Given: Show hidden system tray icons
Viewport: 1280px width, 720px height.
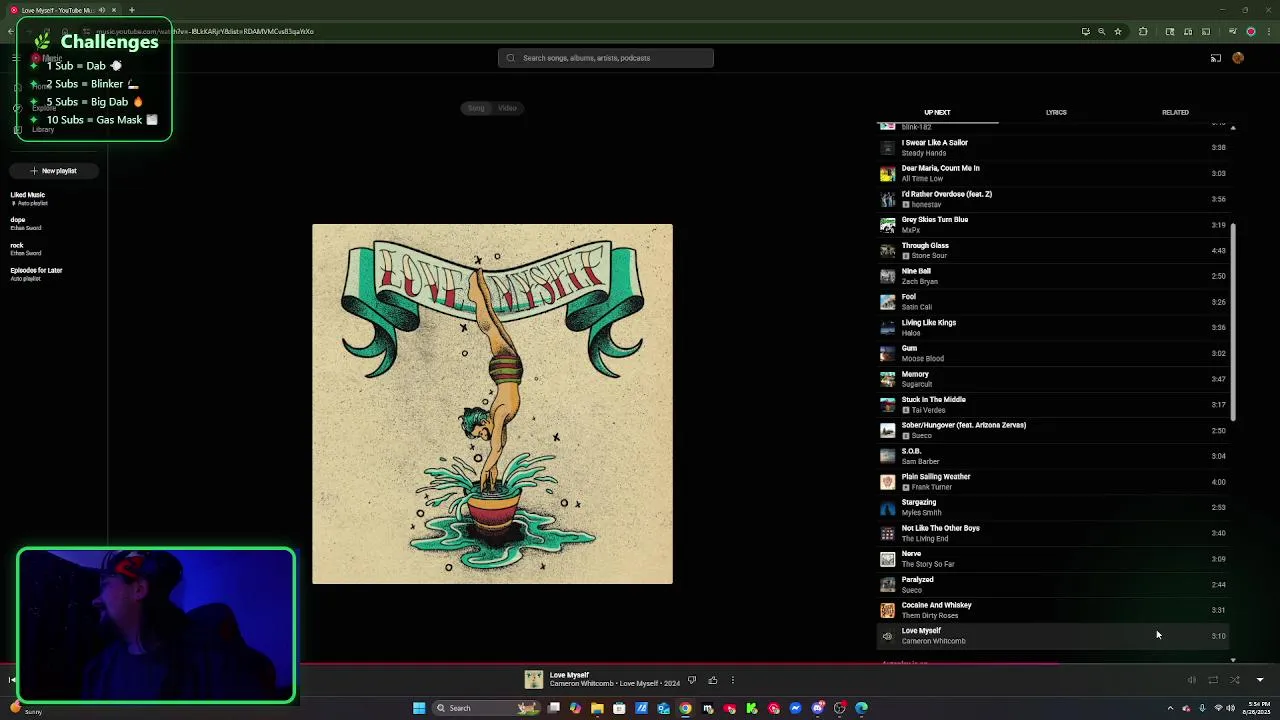Looking at the screenshot, I should pyautogui.click(x=1170, y=708).
